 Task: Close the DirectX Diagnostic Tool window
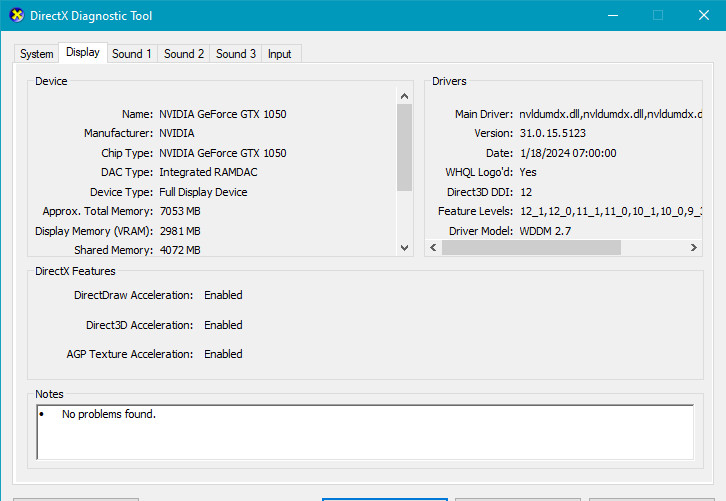click(x=703, y=15)
